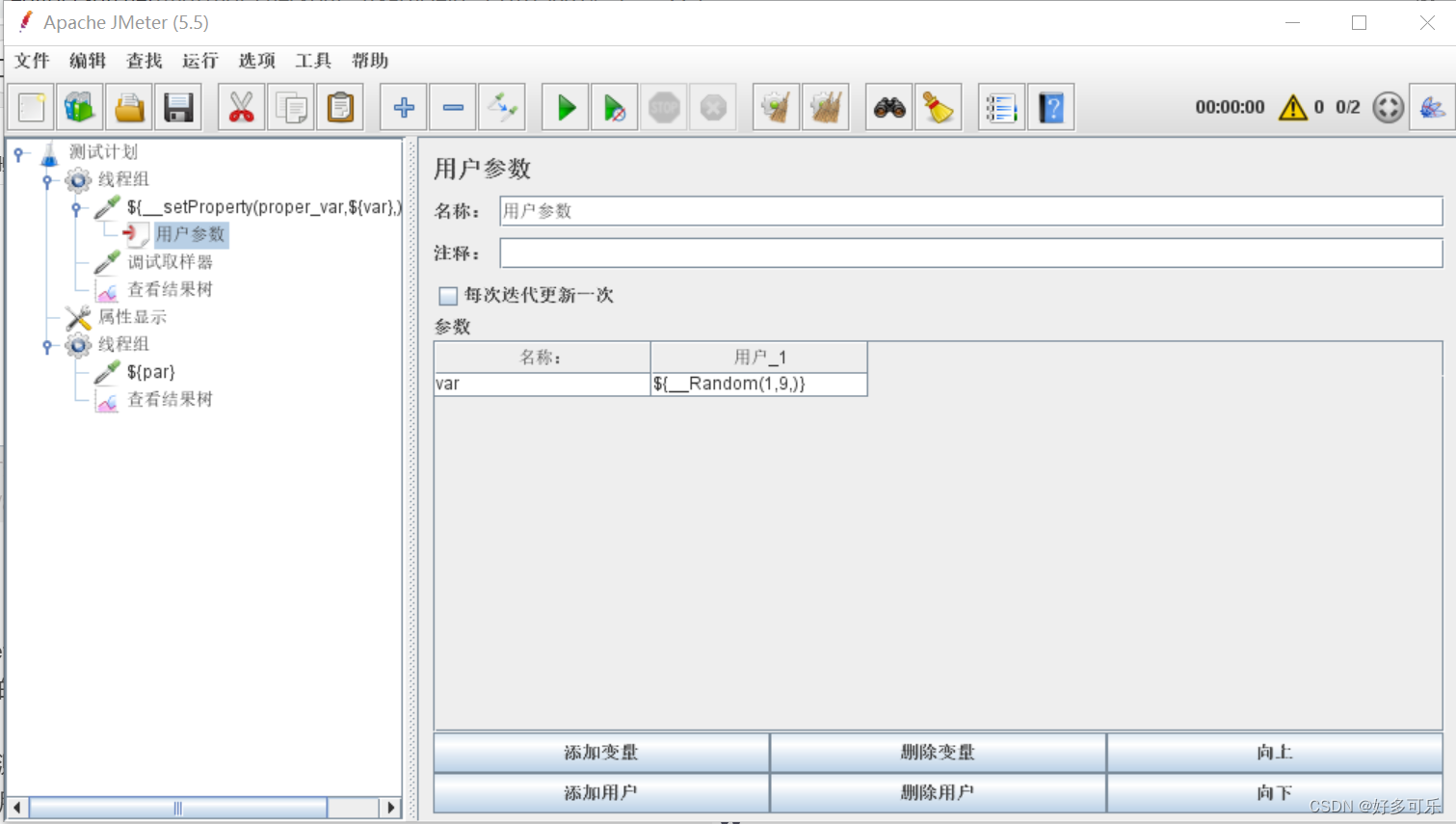The height and width of the screenshot is (824, 1456).
Task: Select the first 查看结果树 under setProperty group
Action: coord(170,289)
